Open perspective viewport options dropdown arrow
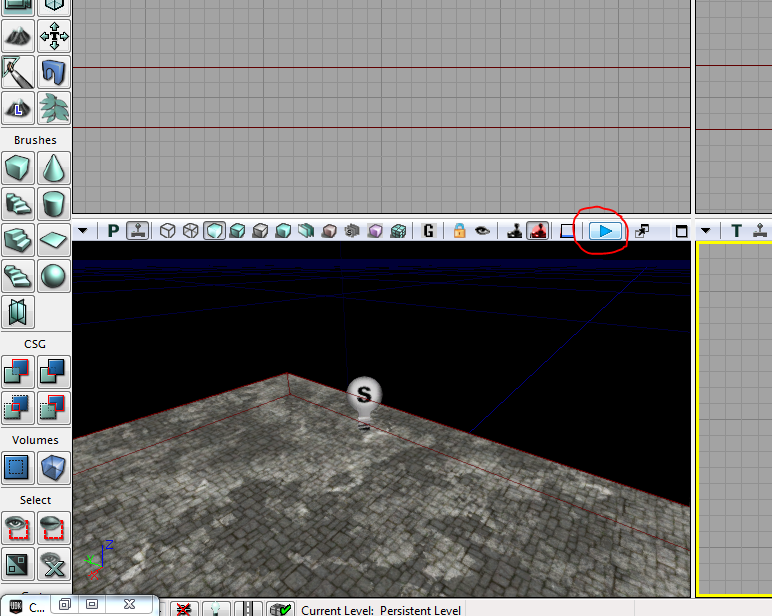Screen dimensions: 772x616 [x=83, y=230]
